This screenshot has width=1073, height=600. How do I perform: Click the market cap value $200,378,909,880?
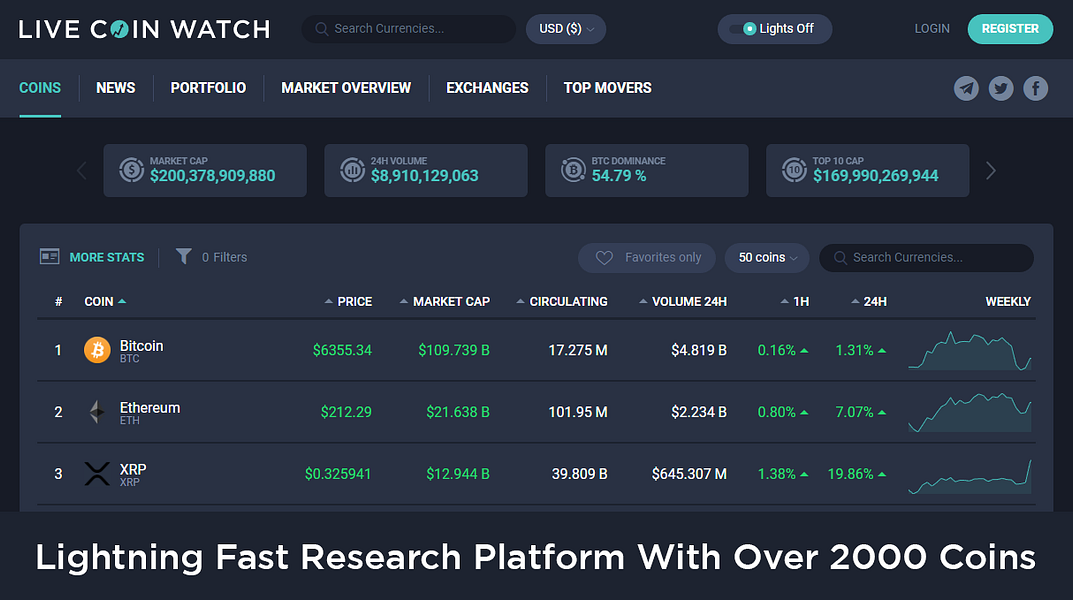(x=213, y=176)
